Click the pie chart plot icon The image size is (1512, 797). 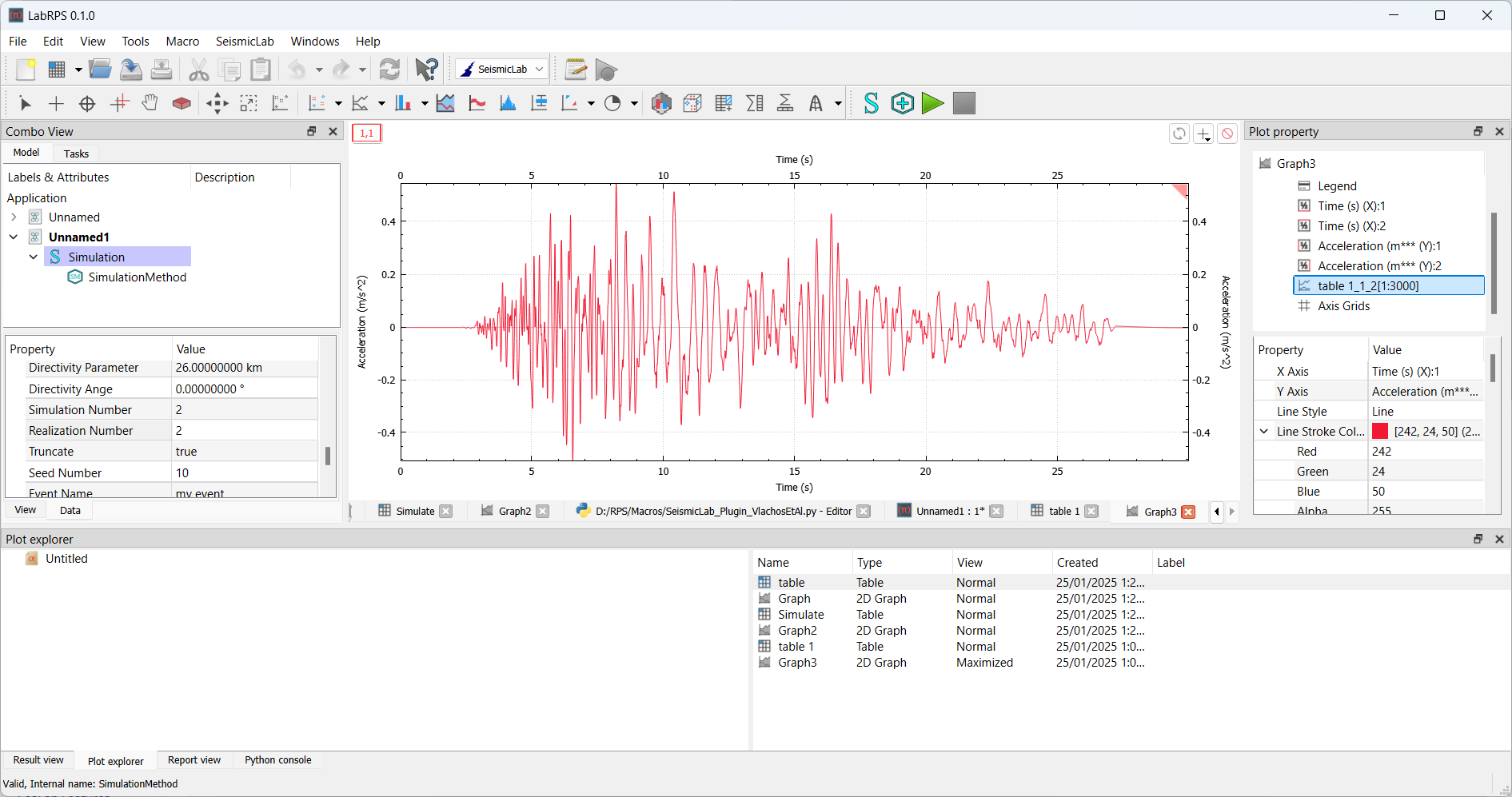(x=612, y=103)
